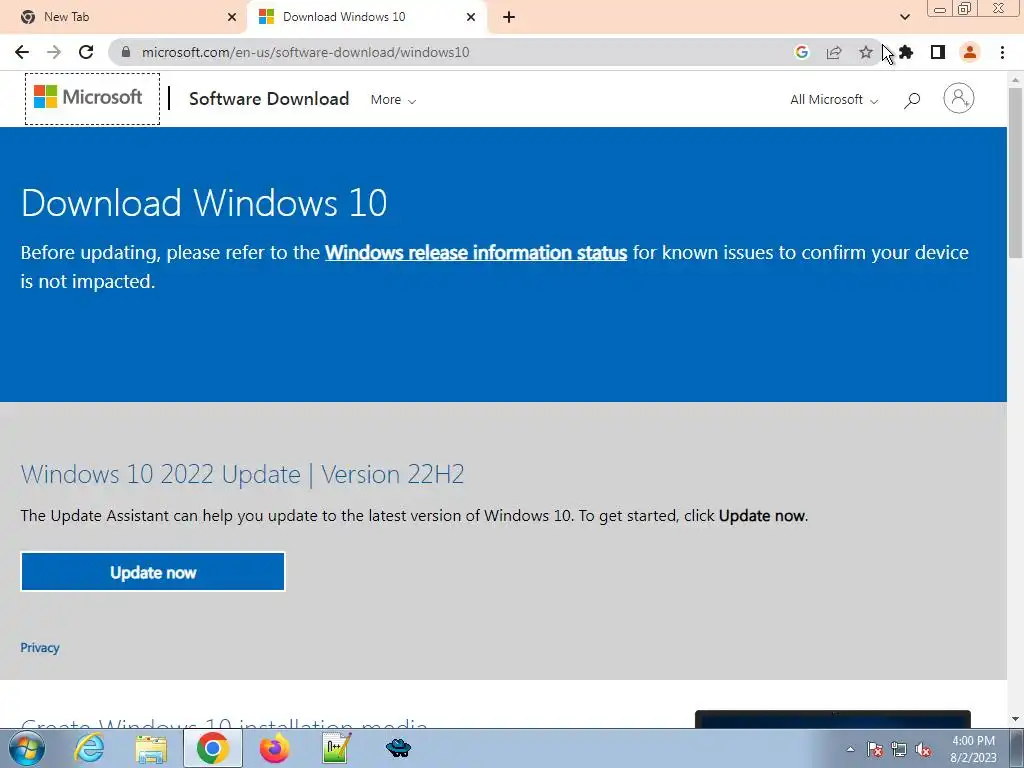The width and height of the screenshot is (1024, 768).
Task: Open the Software Download link
Action: coord(269,99)
